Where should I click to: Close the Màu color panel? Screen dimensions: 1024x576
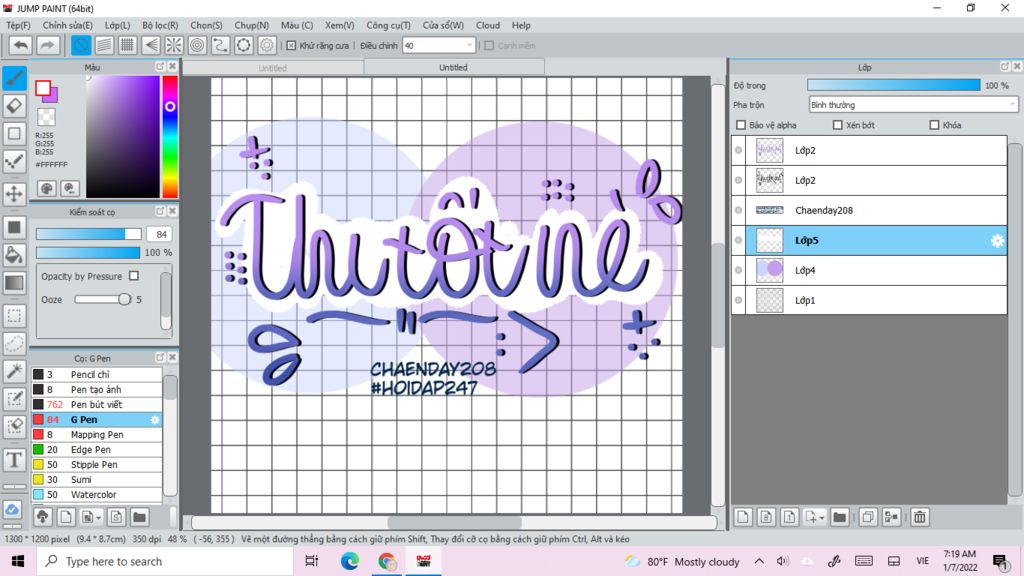pyautogui.click(x=172, y=67)
